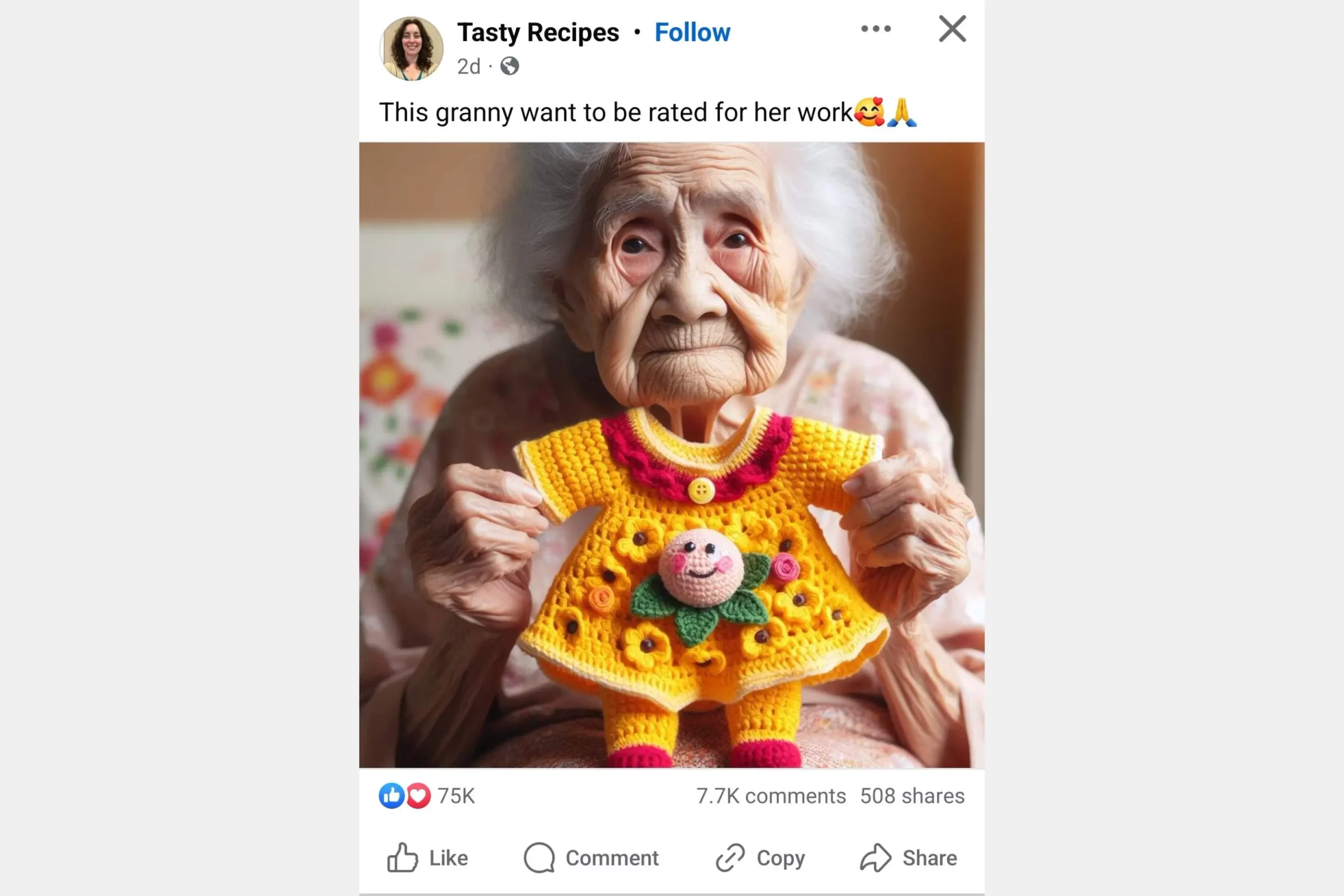Screen dimensions: 1344x896
Task: Click the smiling hearts emoji in caption
Action: point(869,112)
